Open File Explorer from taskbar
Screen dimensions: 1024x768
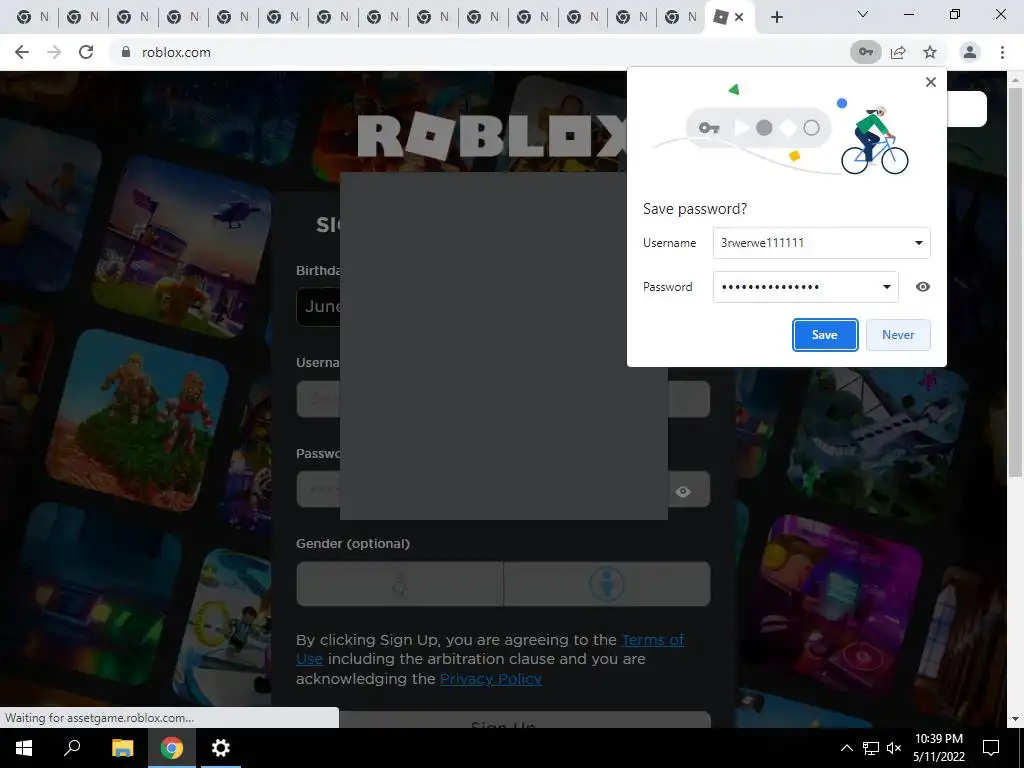pos(122,748)
